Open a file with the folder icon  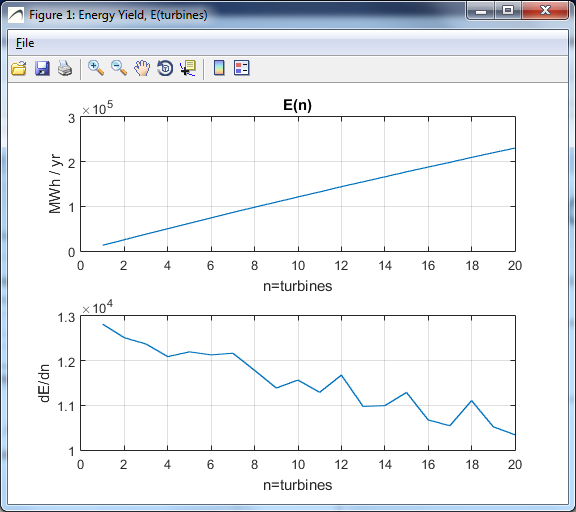tap(19, 68)
